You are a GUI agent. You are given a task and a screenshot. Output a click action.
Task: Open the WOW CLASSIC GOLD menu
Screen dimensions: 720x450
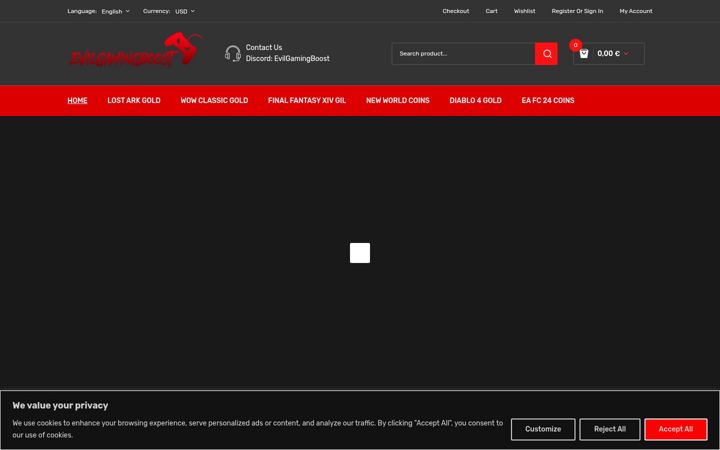214,101
